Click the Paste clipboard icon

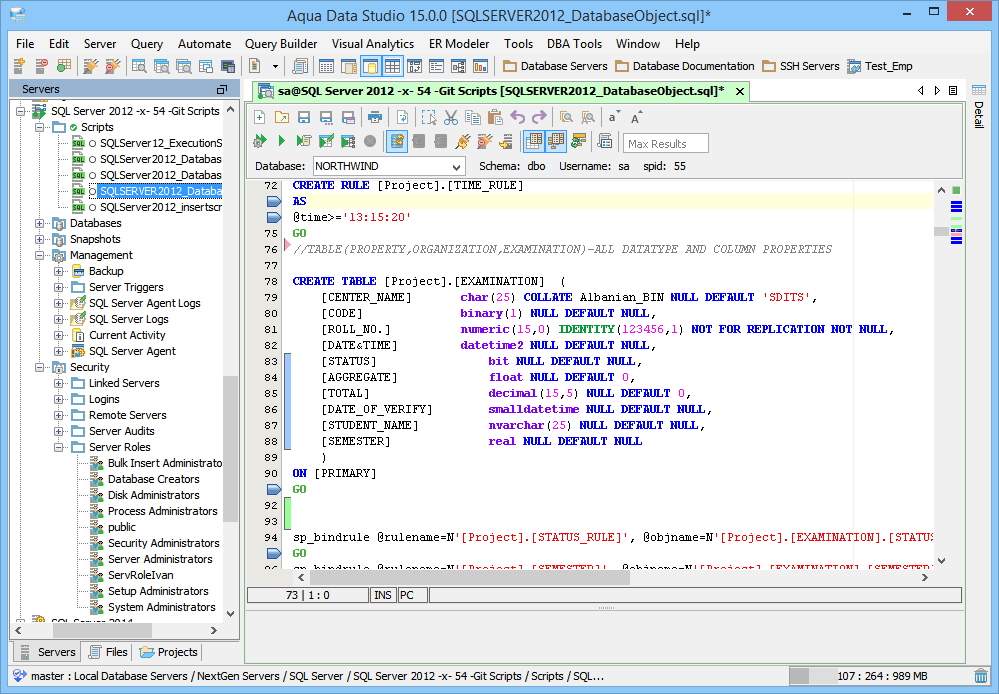pos(495,117)
